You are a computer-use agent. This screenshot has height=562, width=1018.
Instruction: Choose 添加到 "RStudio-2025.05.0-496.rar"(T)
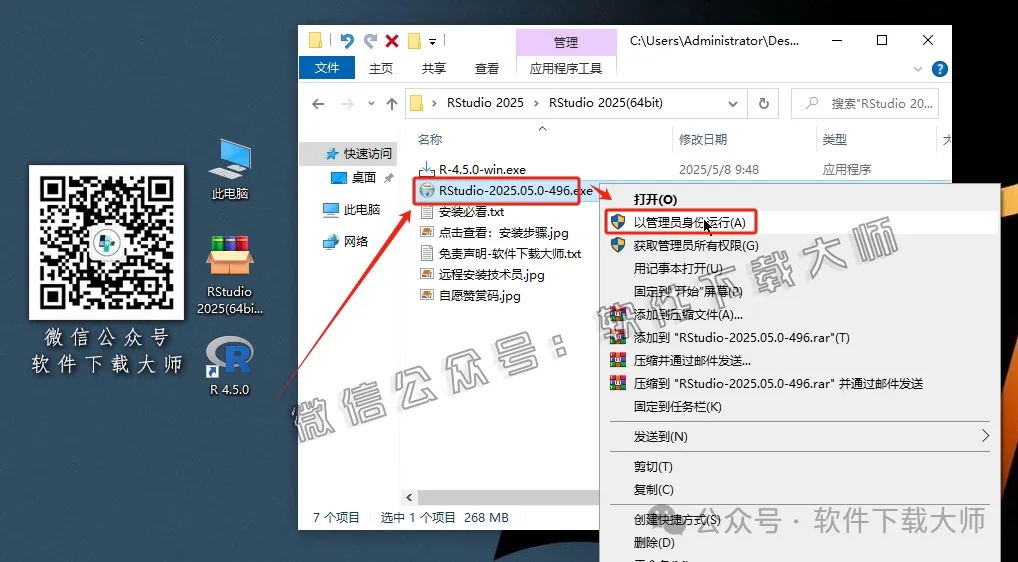click(x=741, y=337)
